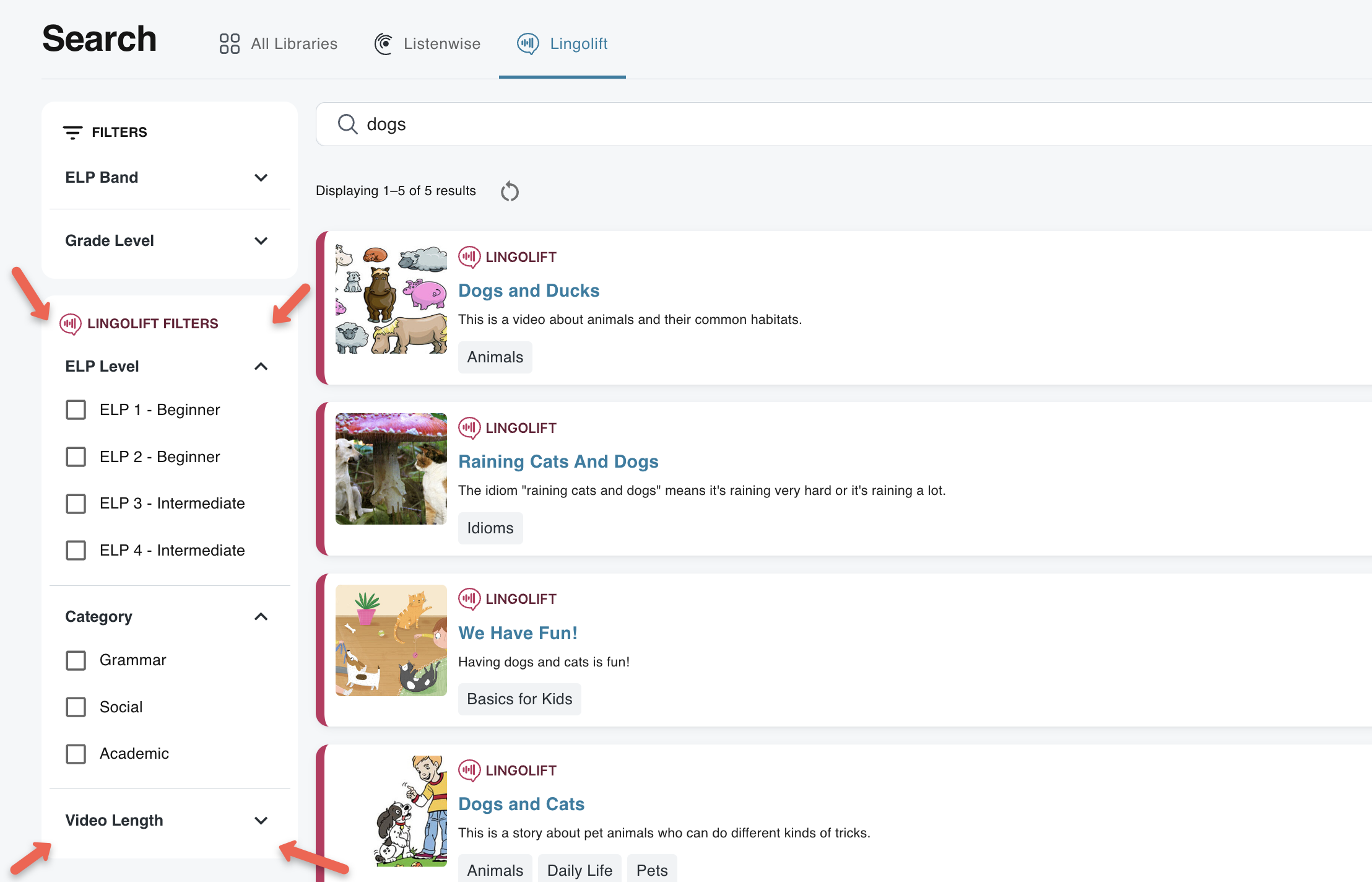Screen dimensions: 1372x882
Task: Click the All Libraries grid icon
Action: pos(229,44)
